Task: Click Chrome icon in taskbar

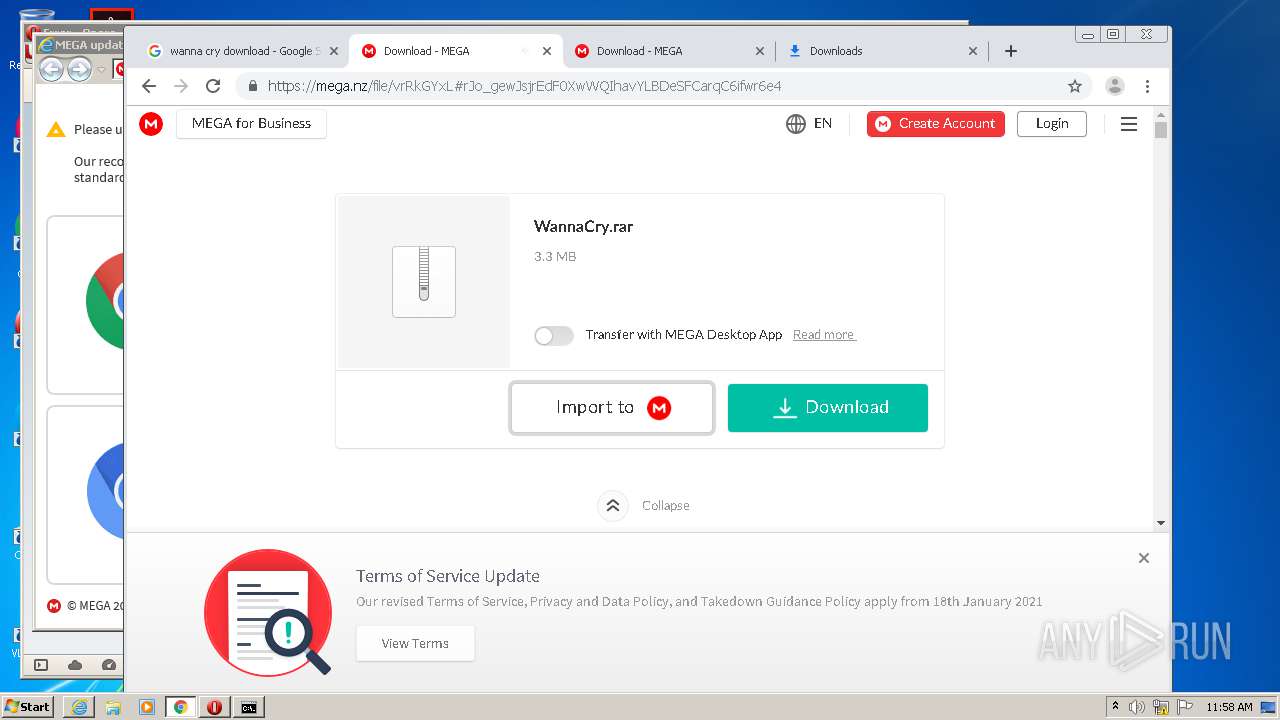Action: [x=181, y=707]
